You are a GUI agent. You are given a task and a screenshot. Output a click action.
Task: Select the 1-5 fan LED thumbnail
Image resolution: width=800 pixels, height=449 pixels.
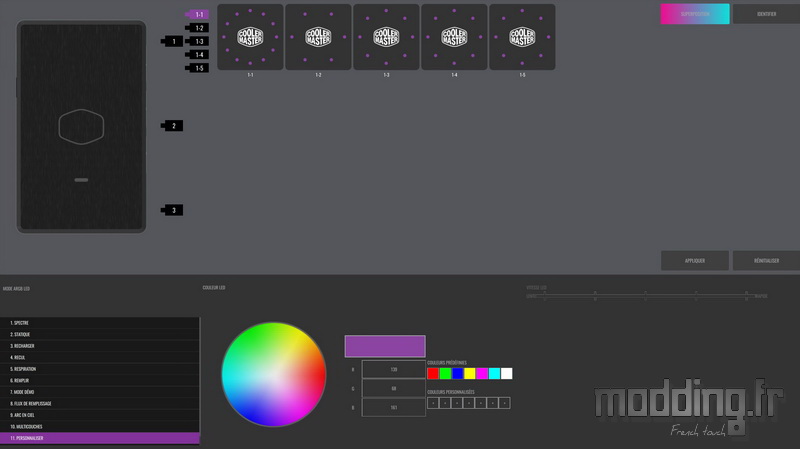(x=522, y=37)
